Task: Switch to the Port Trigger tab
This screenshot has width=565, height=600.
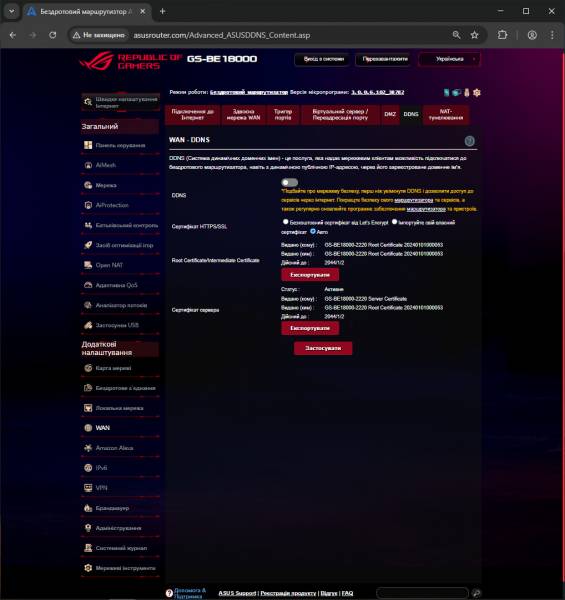Action: [283, 114]
